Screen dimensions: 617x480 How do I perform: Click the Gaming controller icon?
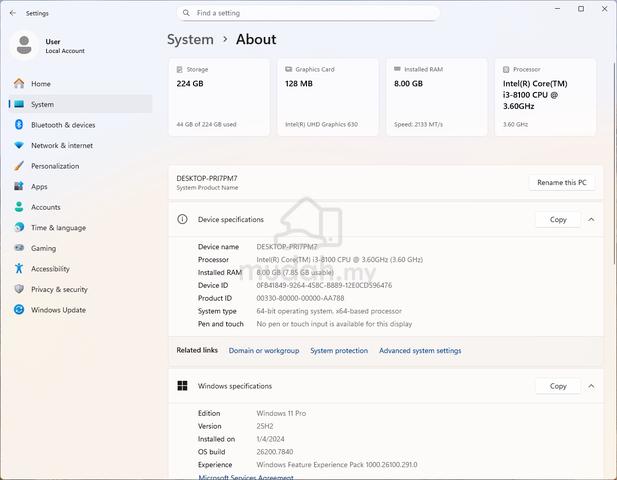click(19, 248)
